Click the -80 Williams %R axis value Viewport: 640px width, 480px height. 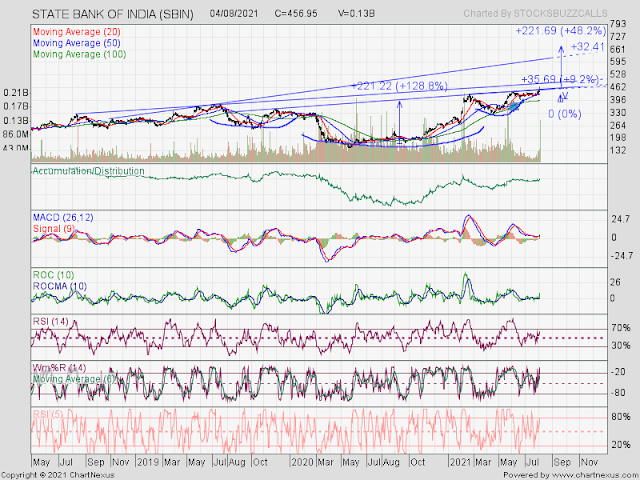click(x=618, y=393)
